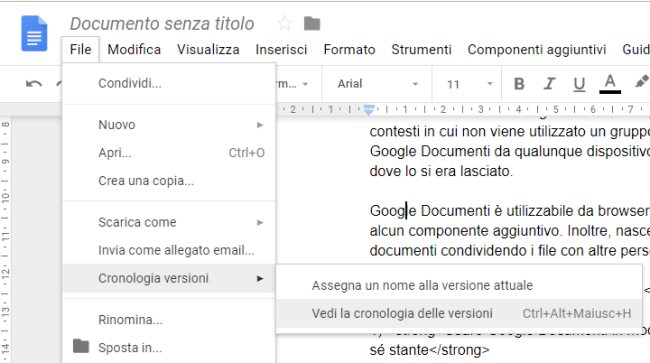Viewport: 650px width, 363px height.
Task: Open the Inserisci menu
Action: (x=281, y=49)
